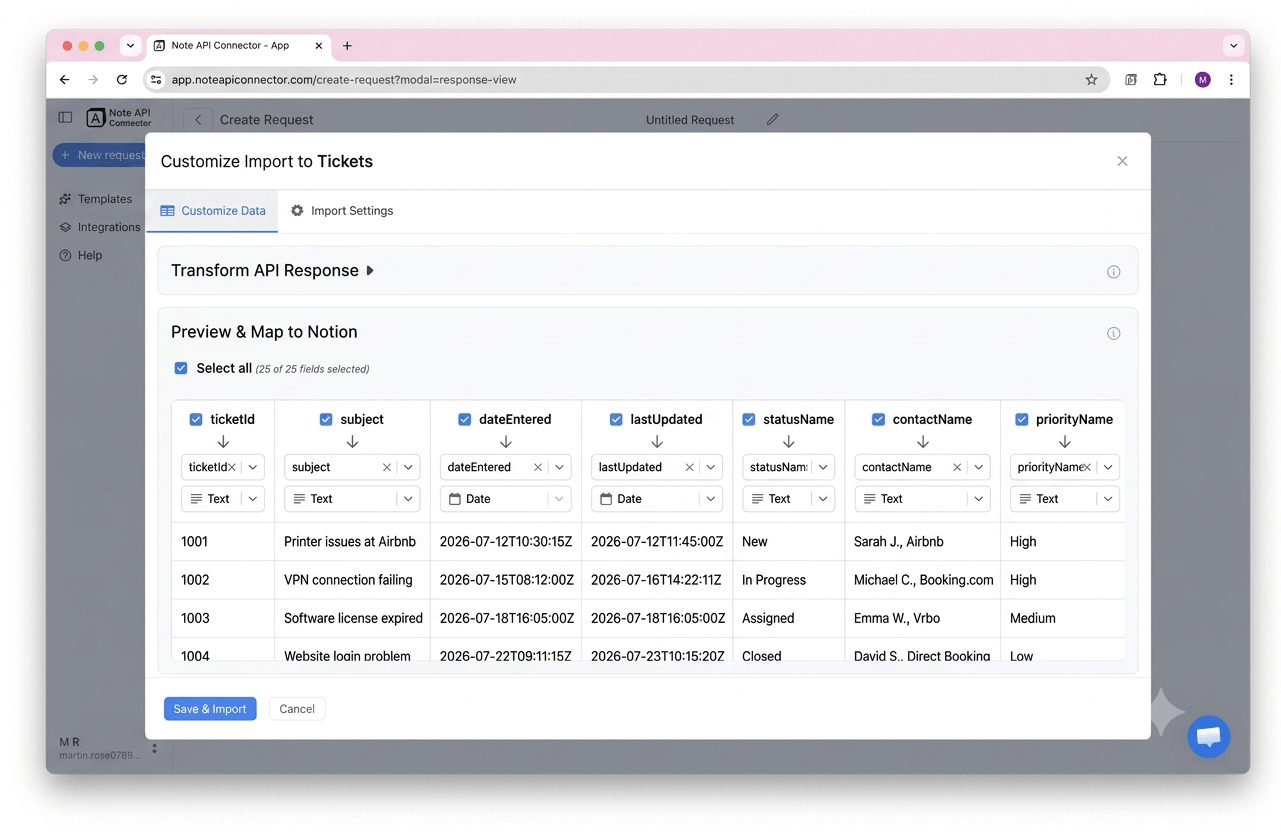Select ticket id cell '1003'
The width and height of the screenshot is (1281, 832).
223,618
